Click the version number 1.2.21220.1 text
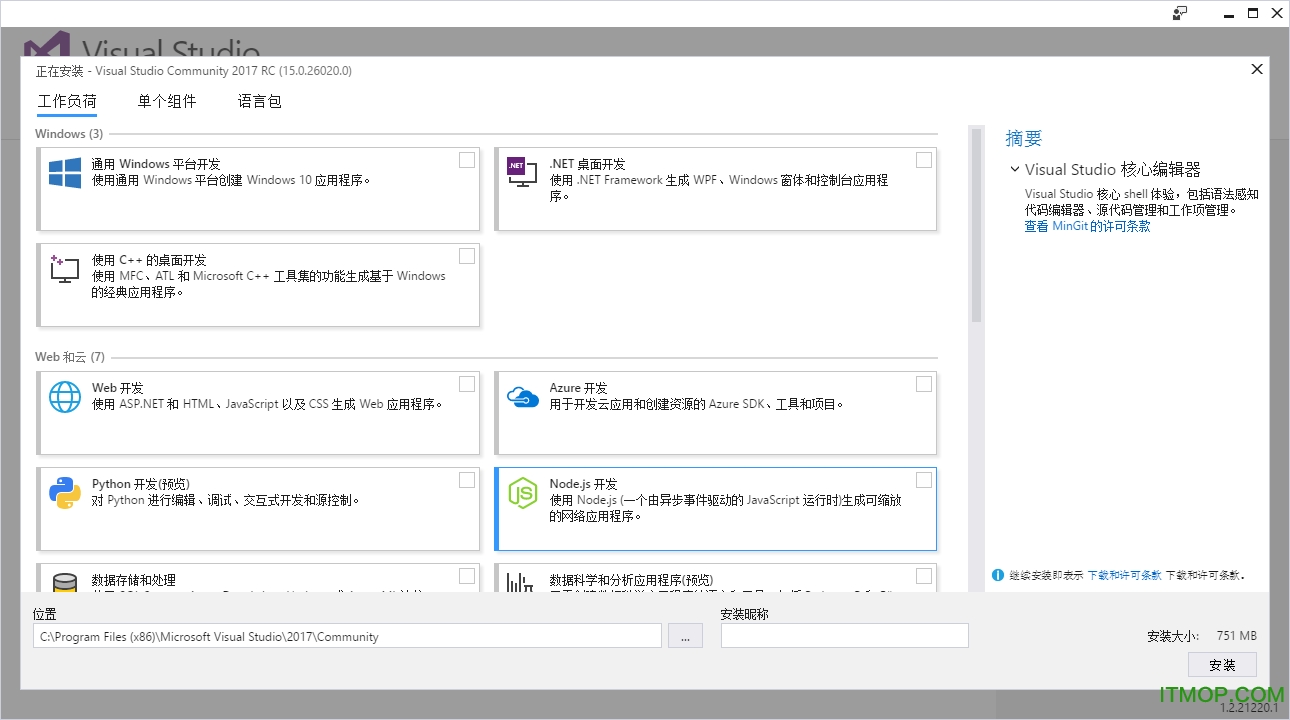The height and width of the screenshot is (720, 1290). tap(1249, 708)
